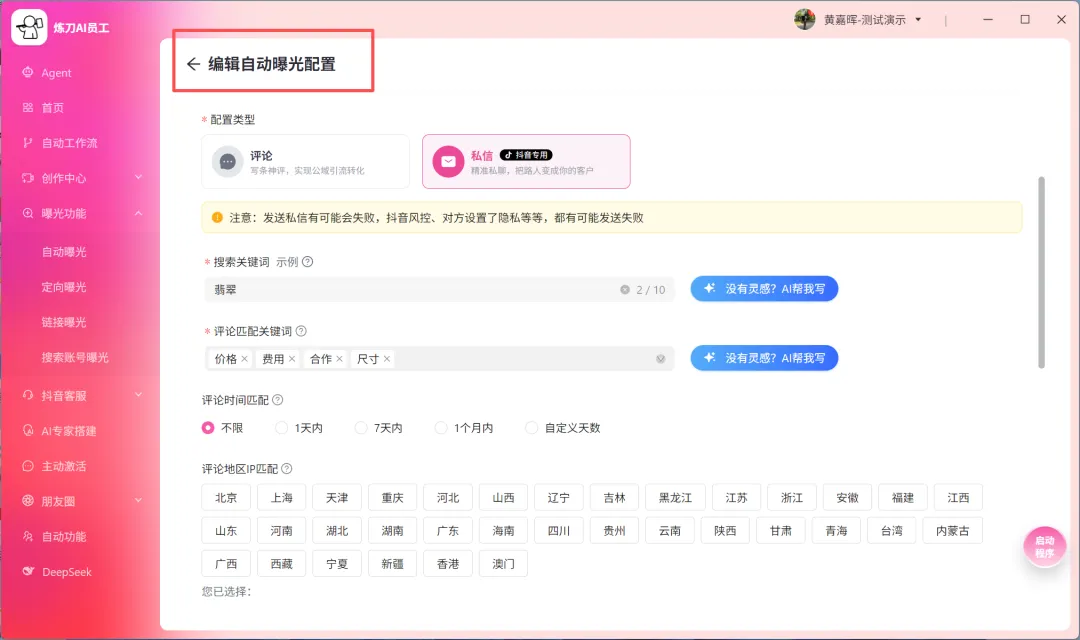The image size is (1080, 640).
Task: Go back using the arrow beside 编辑自动曝光配置
Action: pyautogui.click(x=194, y=62)
